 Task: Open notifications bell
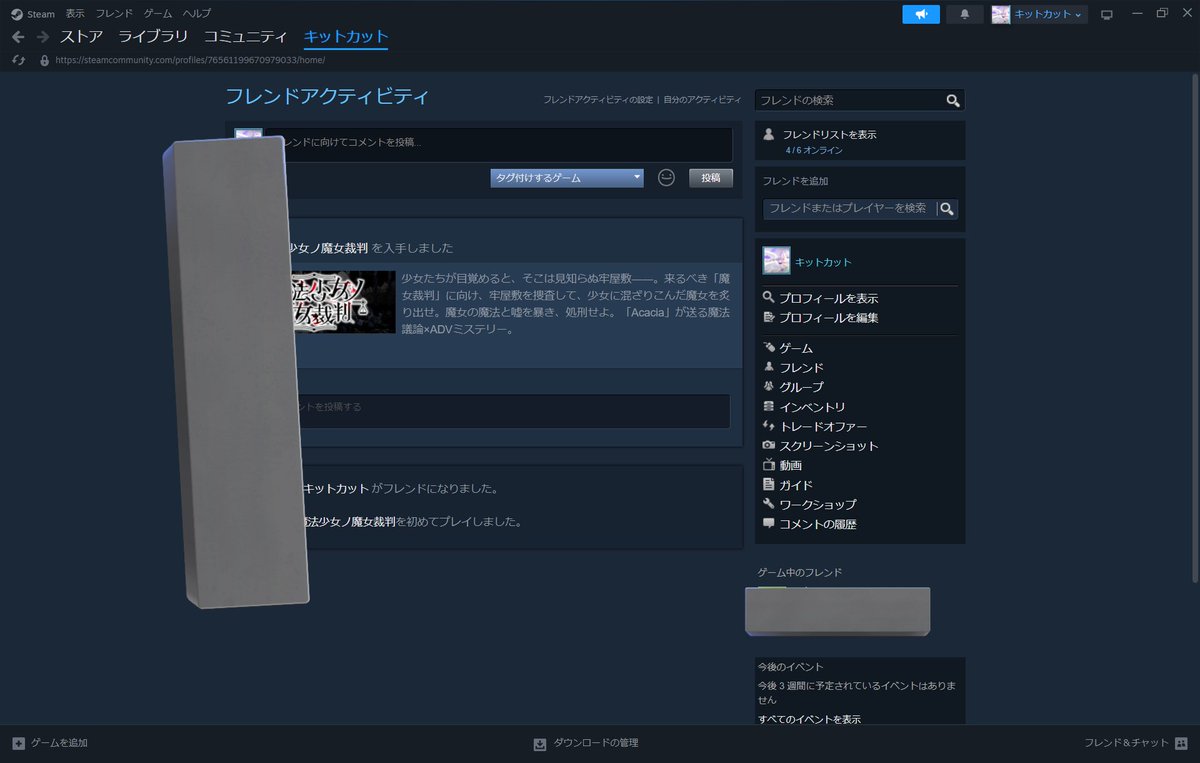coord(965,14)
